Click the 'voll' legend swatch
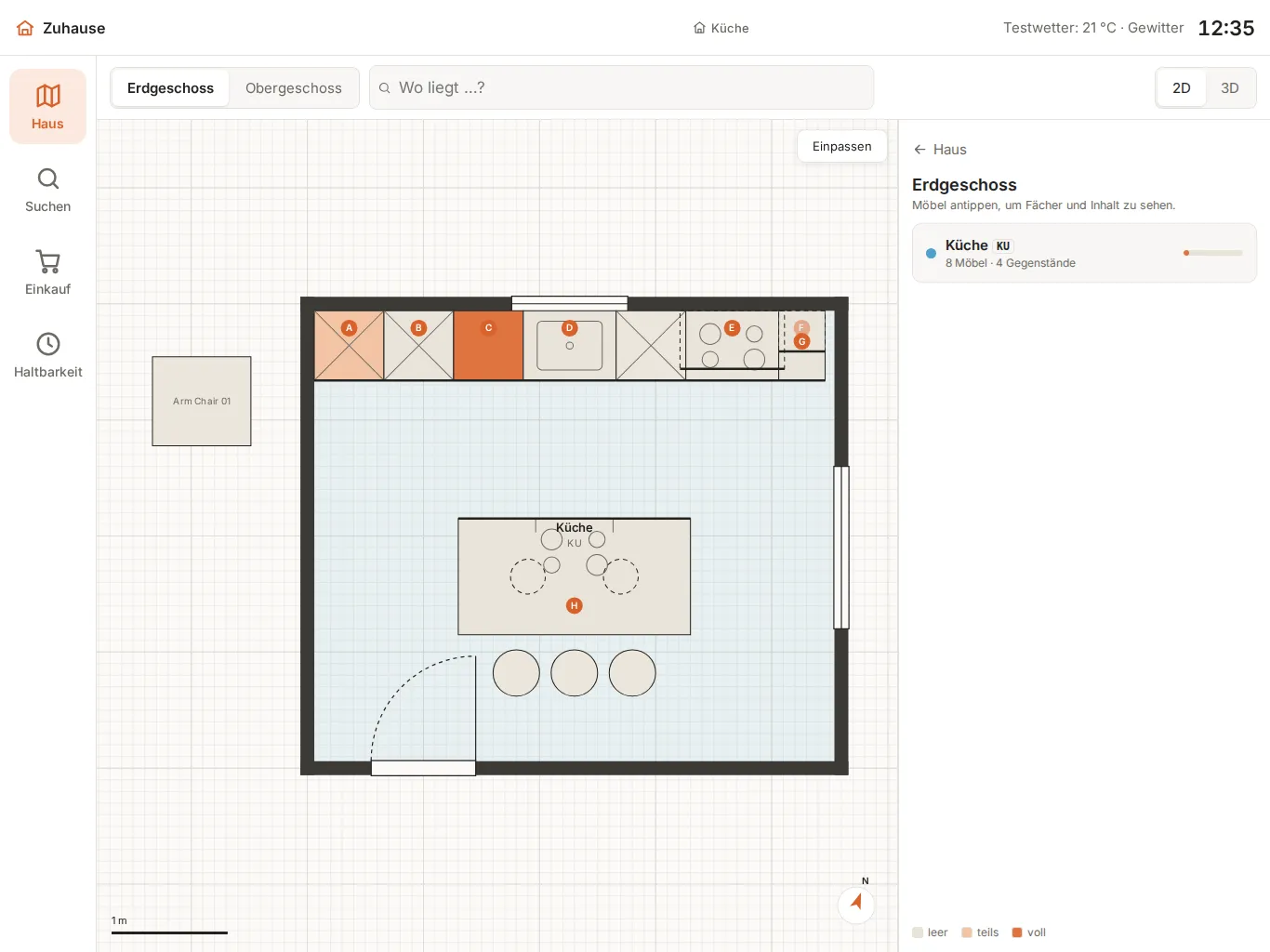Screen dimensions: 1270x952 1017,932
